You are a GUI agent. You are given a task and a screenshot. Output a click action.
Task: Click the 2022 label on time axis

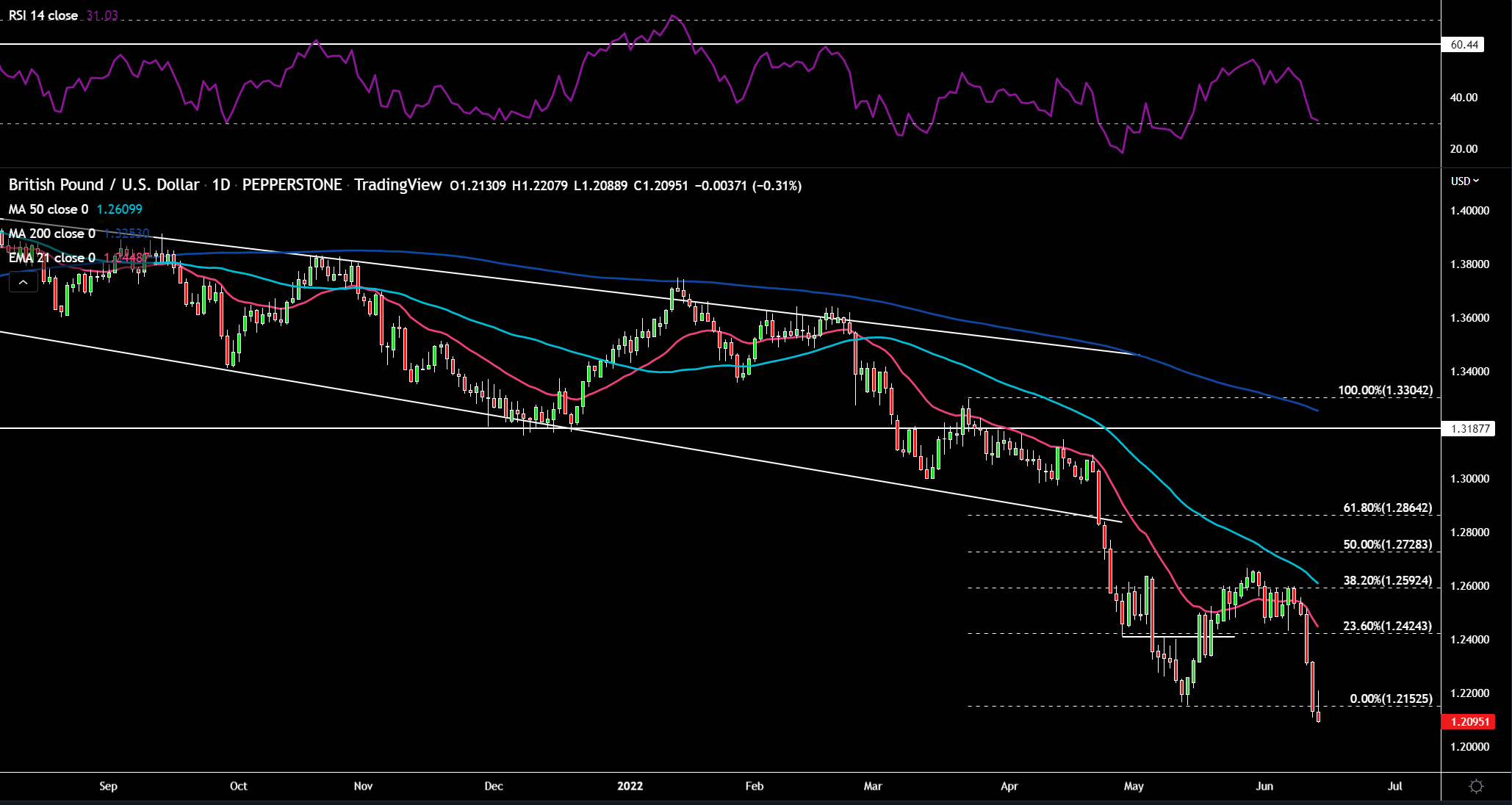click(630, 786)
